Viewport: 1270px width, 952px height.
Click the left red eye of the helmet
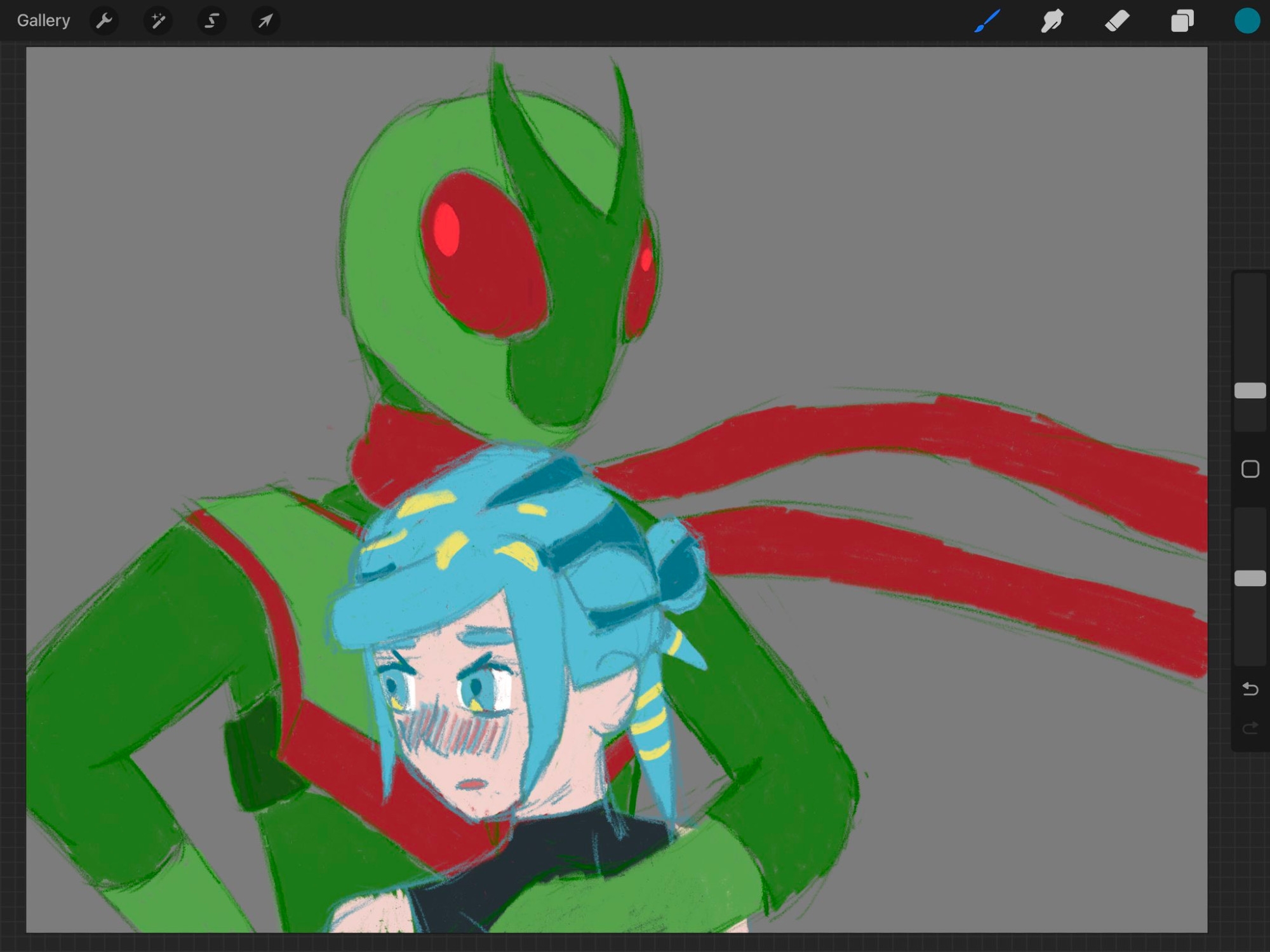pyautogui.click(x=483, y=254)
